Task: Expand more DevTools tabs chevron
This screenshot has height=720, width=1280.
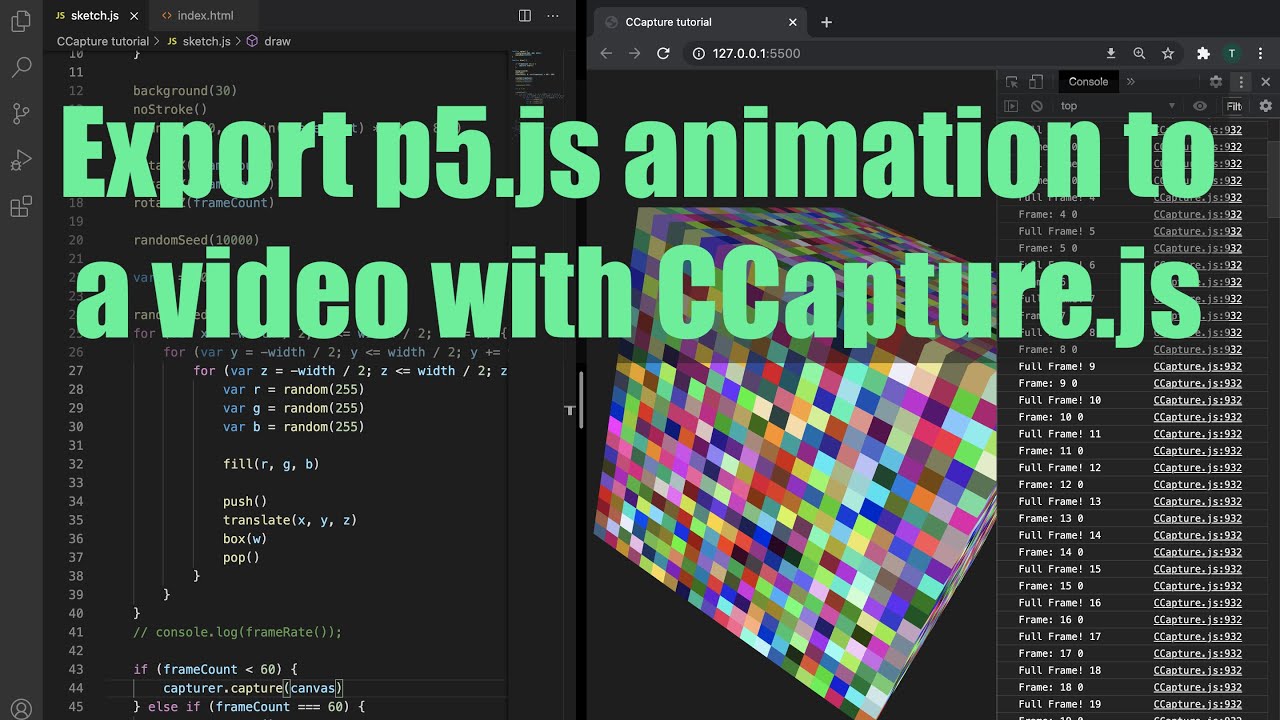Action: click(1131, 82)
